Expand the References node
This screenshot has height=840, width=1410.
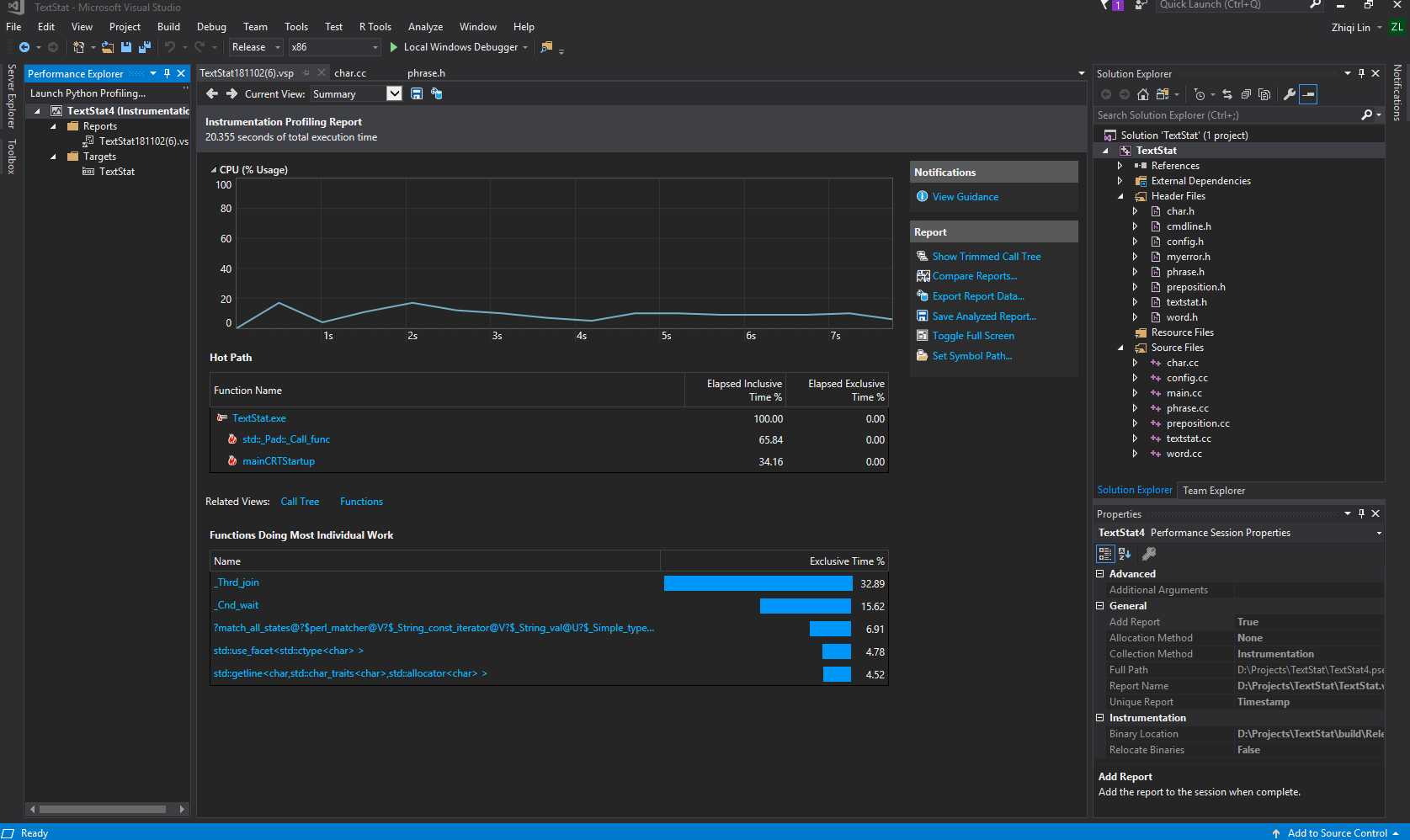pos(1120,166)
